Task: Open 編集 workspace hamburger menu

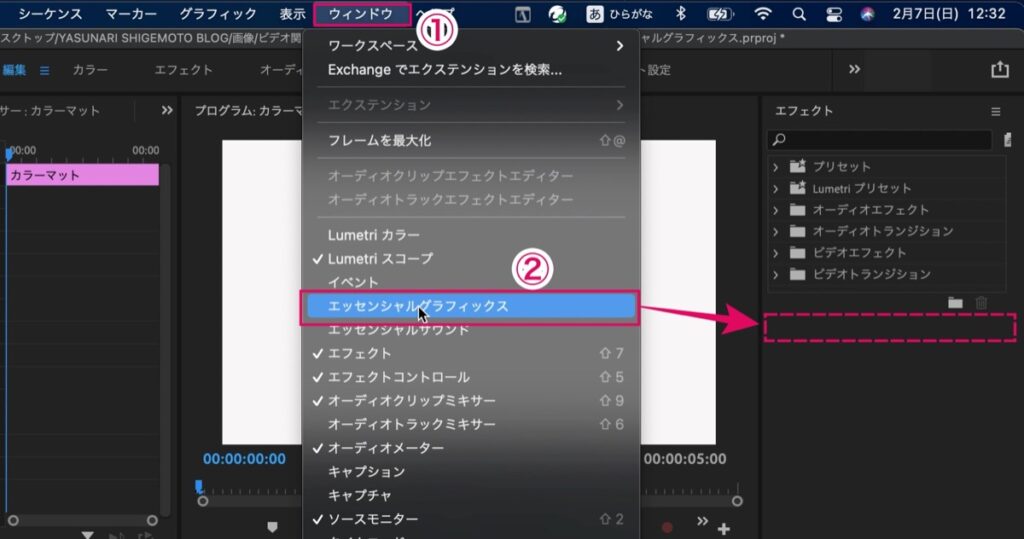Action: (44, 71)
